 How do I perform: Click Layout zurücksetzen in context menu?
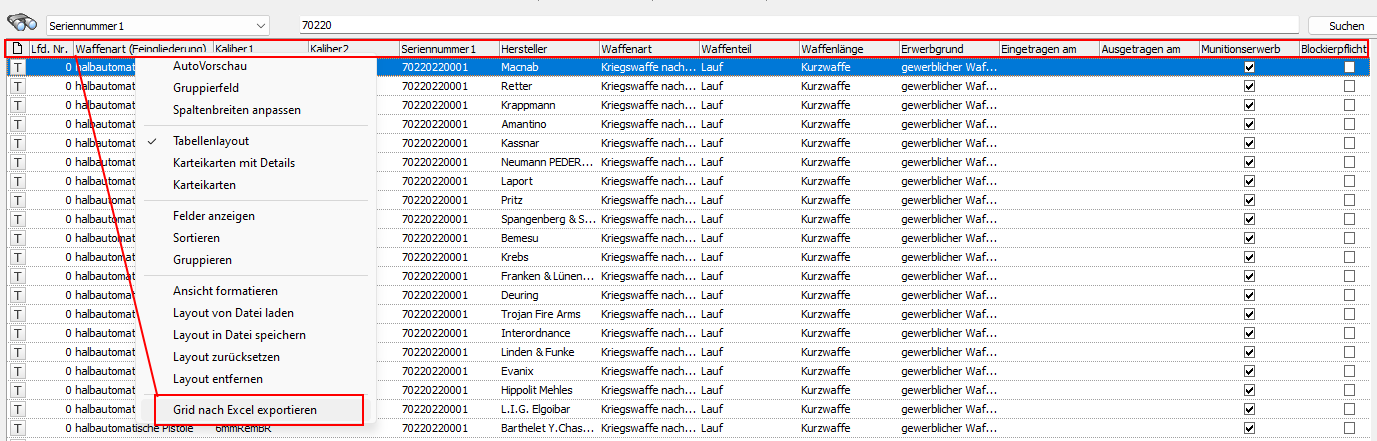(x=226, y=357)
